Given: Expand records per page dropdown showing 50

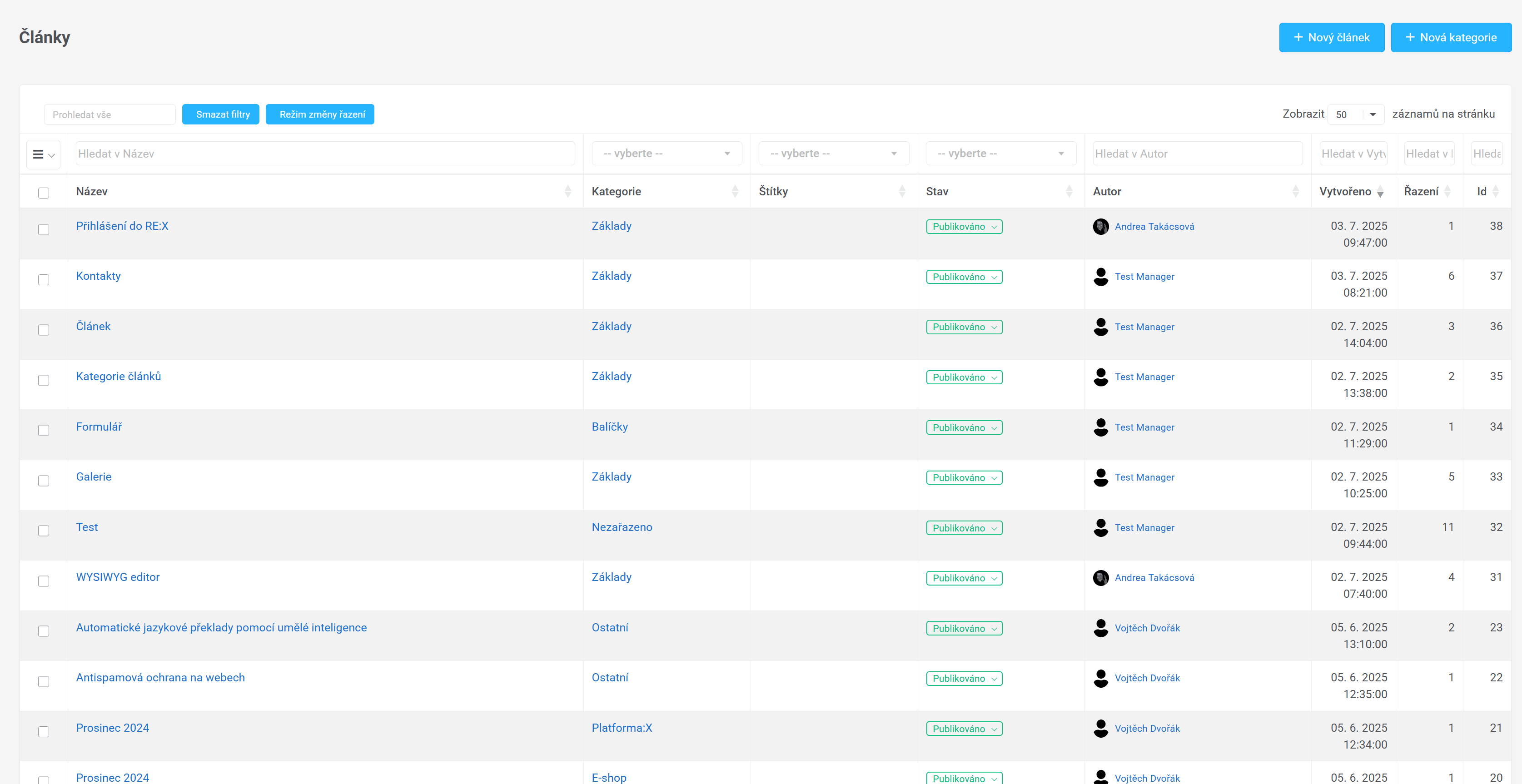Looking at the screenshot, I should pos(1355,114).
